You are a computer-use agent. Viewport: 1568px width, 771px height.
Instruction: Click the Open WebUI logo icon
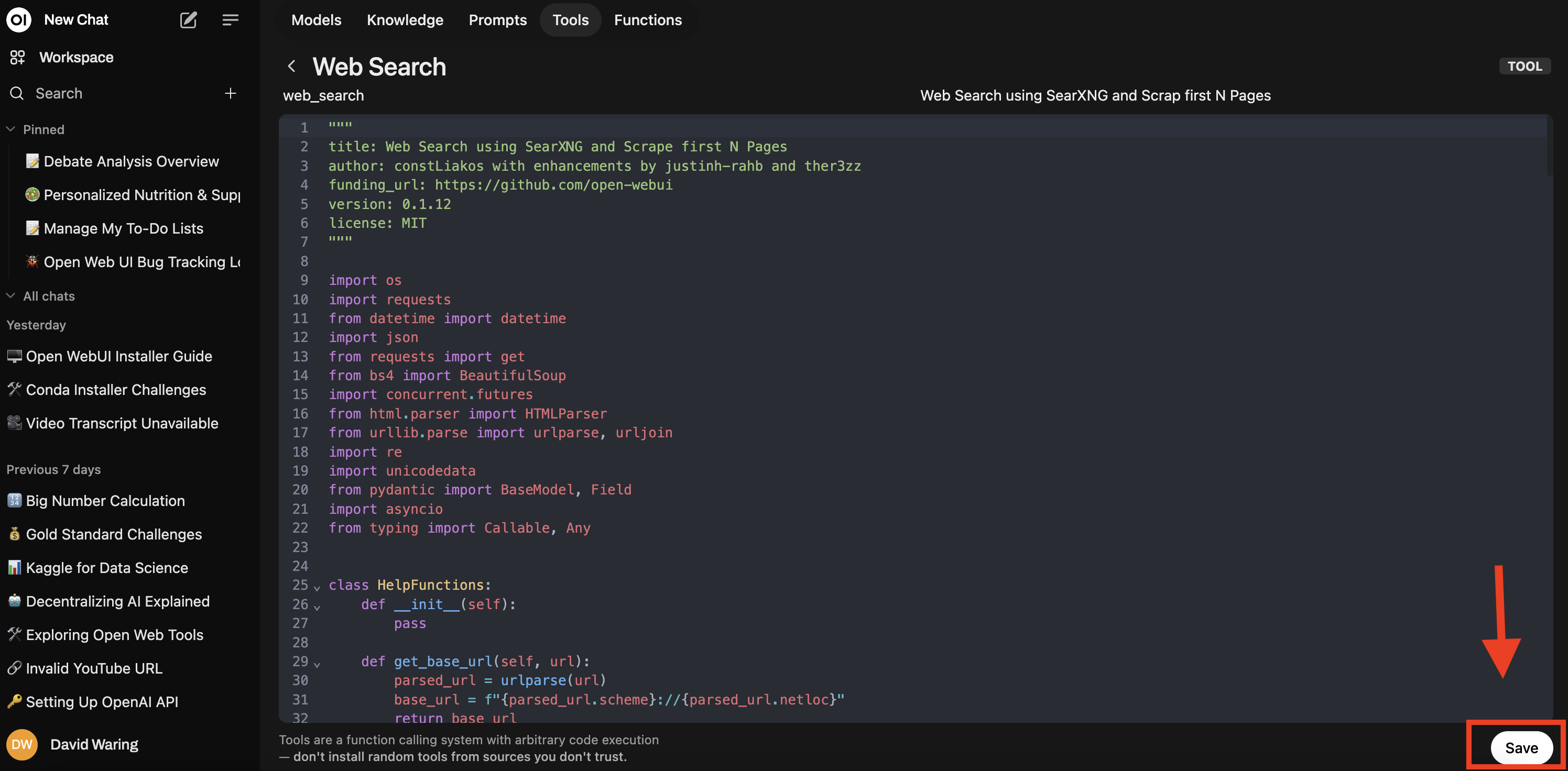[18, 20]
